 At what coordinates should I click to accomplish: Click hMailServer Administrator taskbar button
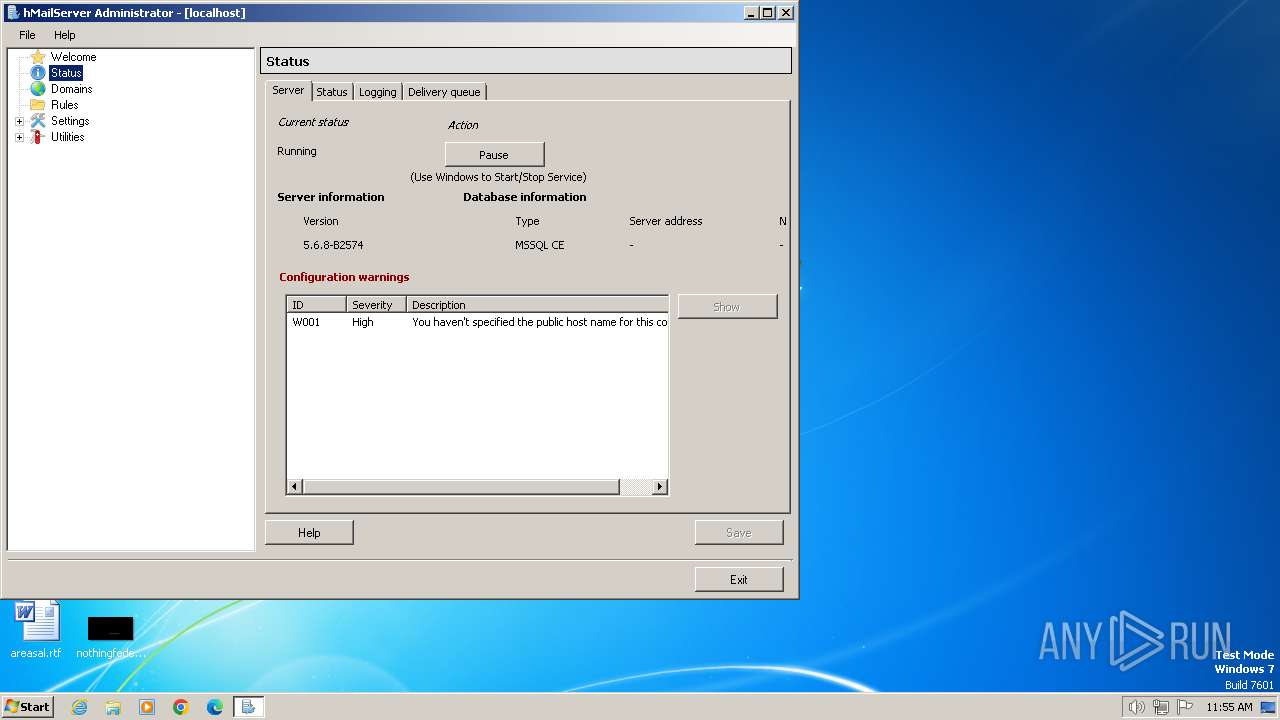(x=248, y=707)
